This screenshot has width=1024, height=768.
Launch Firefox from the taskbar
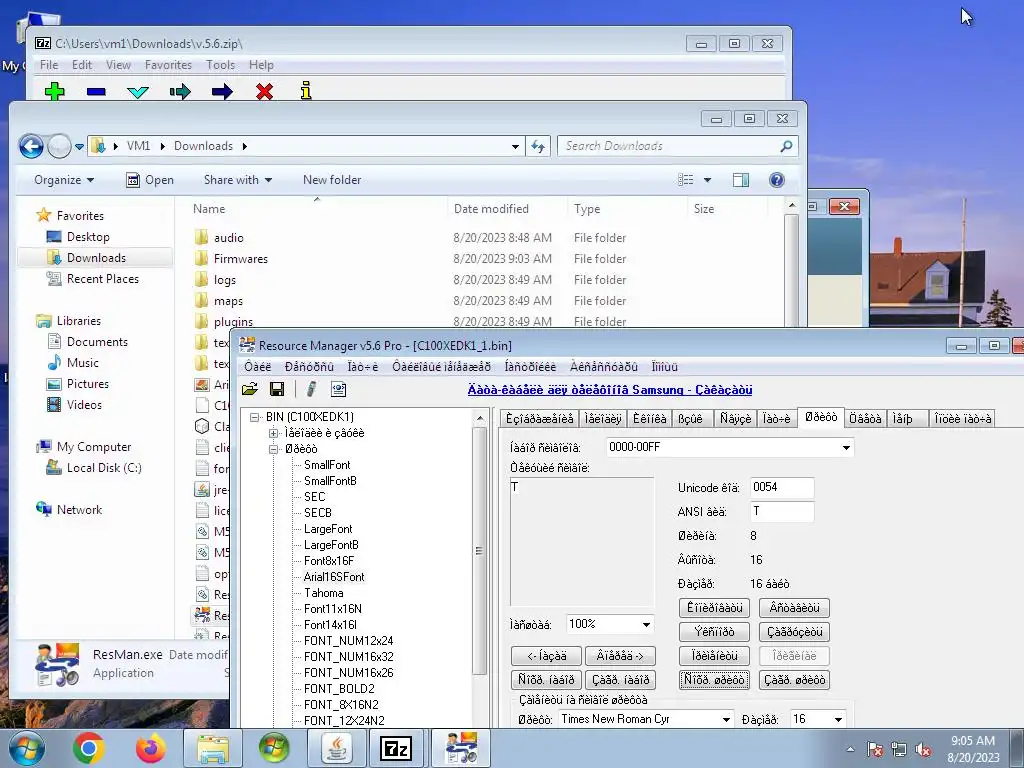150,748
